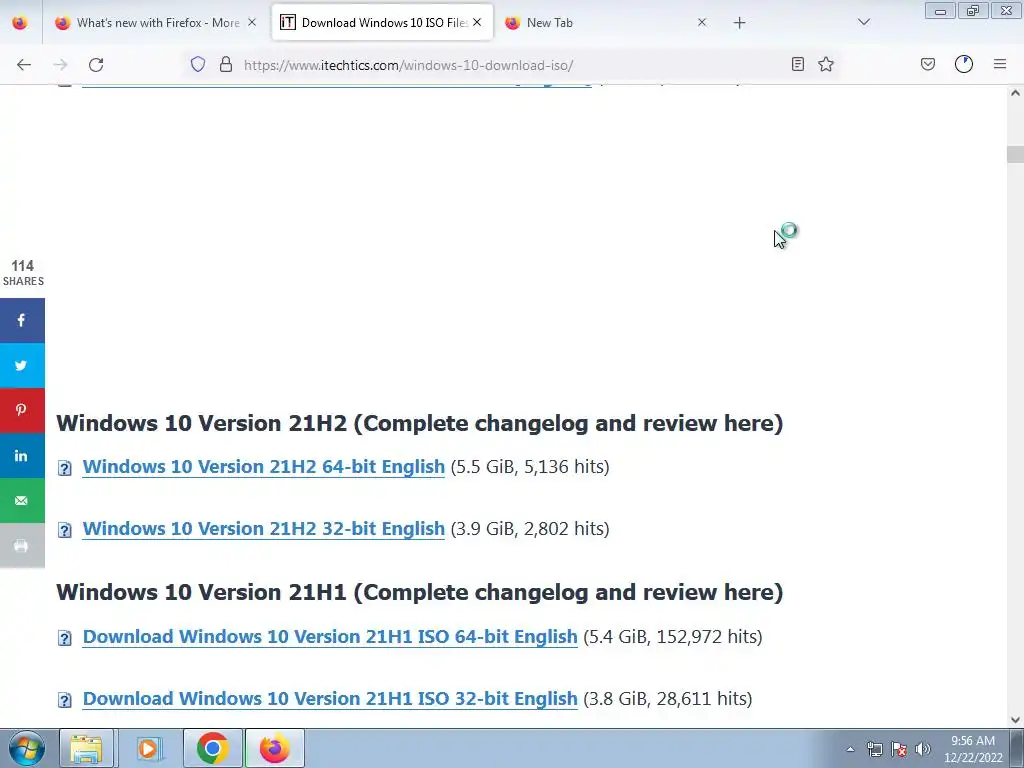Open Action Center flag icon
Screen dimensions: 1024x768
(x=899, y=749)
